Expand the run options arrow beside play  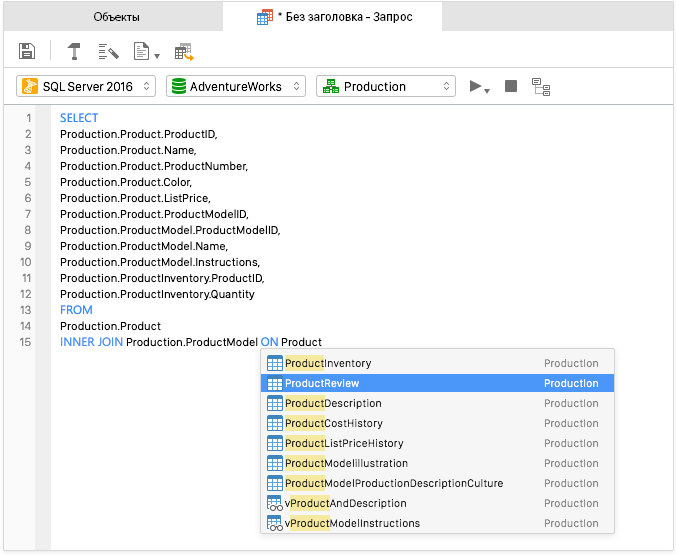tap(487, 91)
